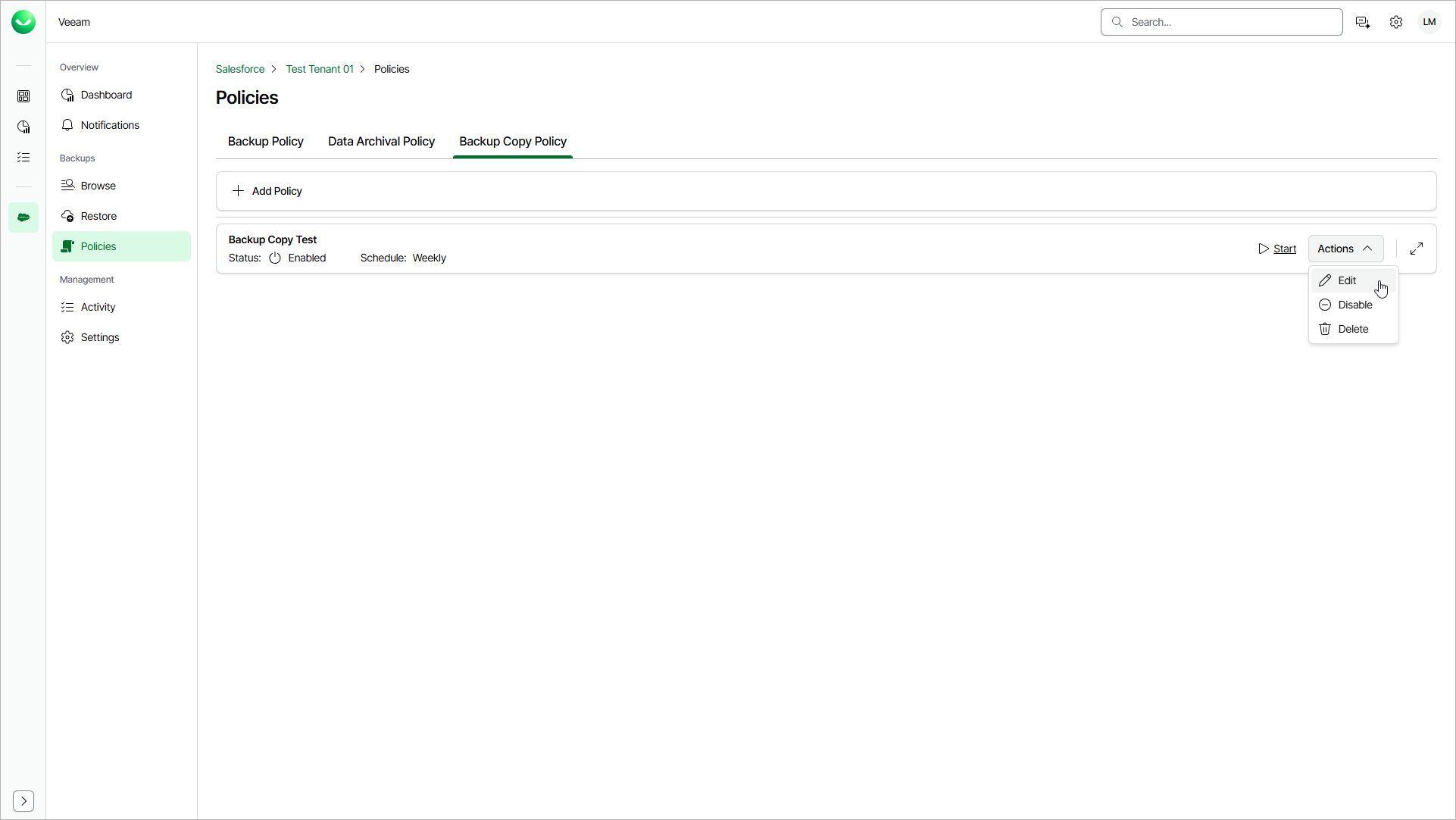Expand the Backup Copy Test policy details
The height and width of the screenshot is (820, 1456).
[1417, 249]
